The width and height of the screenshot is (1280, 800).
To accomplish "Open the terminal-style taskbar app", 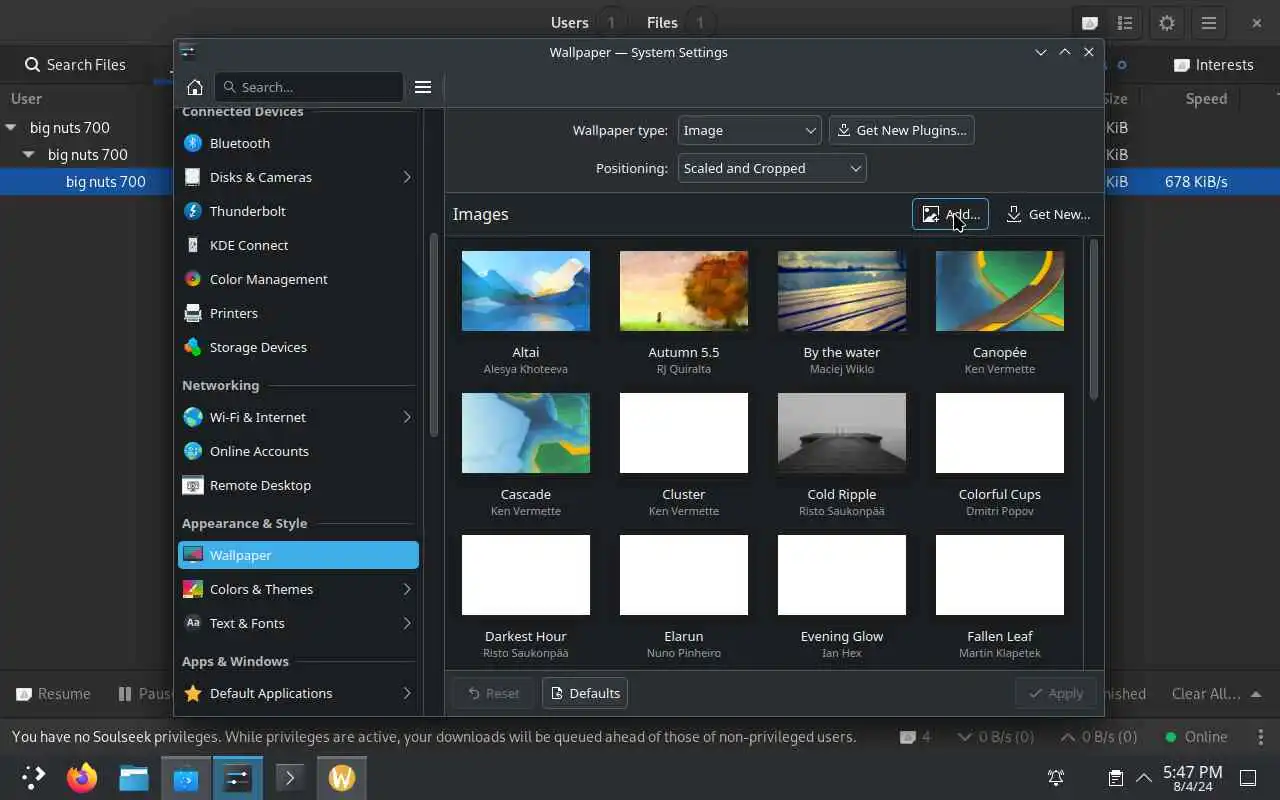I will coord(290,777).
